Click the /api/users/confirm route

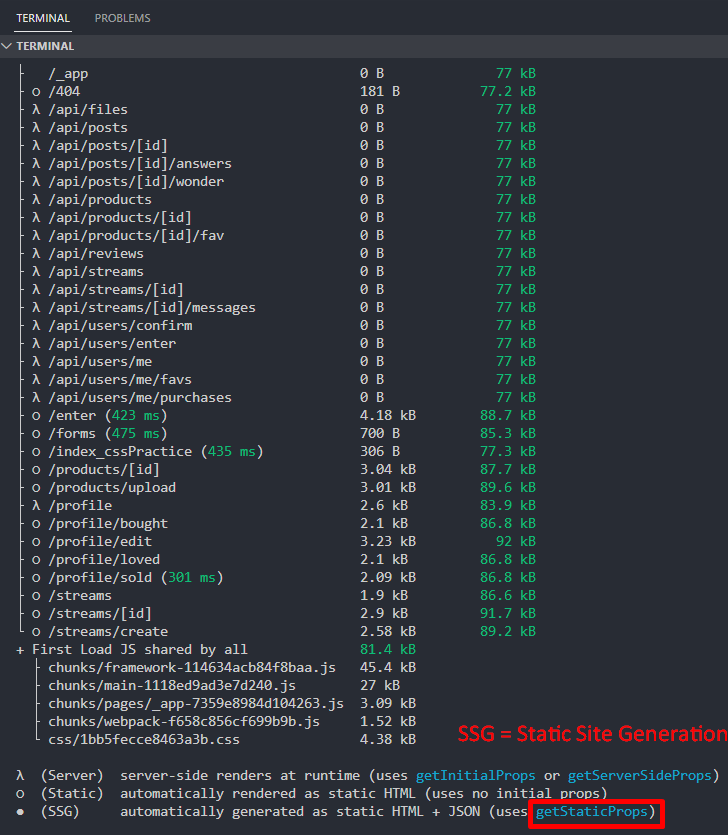(x=120, y=325)
